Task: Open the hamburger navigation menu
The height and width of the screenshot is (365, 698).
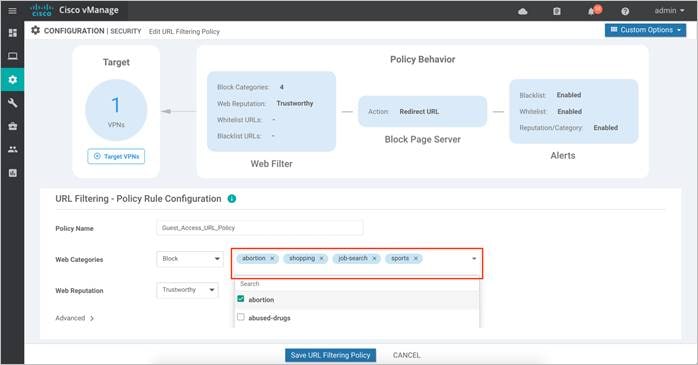Action: pyautogui.click(x=12, y=10)
